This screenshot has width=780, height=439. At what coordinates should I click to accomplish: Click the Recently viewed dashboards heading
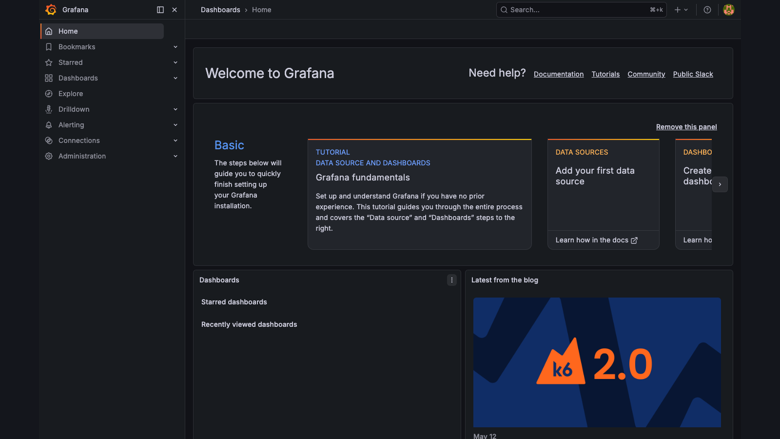pyautogui.click(x=249, y=324)
